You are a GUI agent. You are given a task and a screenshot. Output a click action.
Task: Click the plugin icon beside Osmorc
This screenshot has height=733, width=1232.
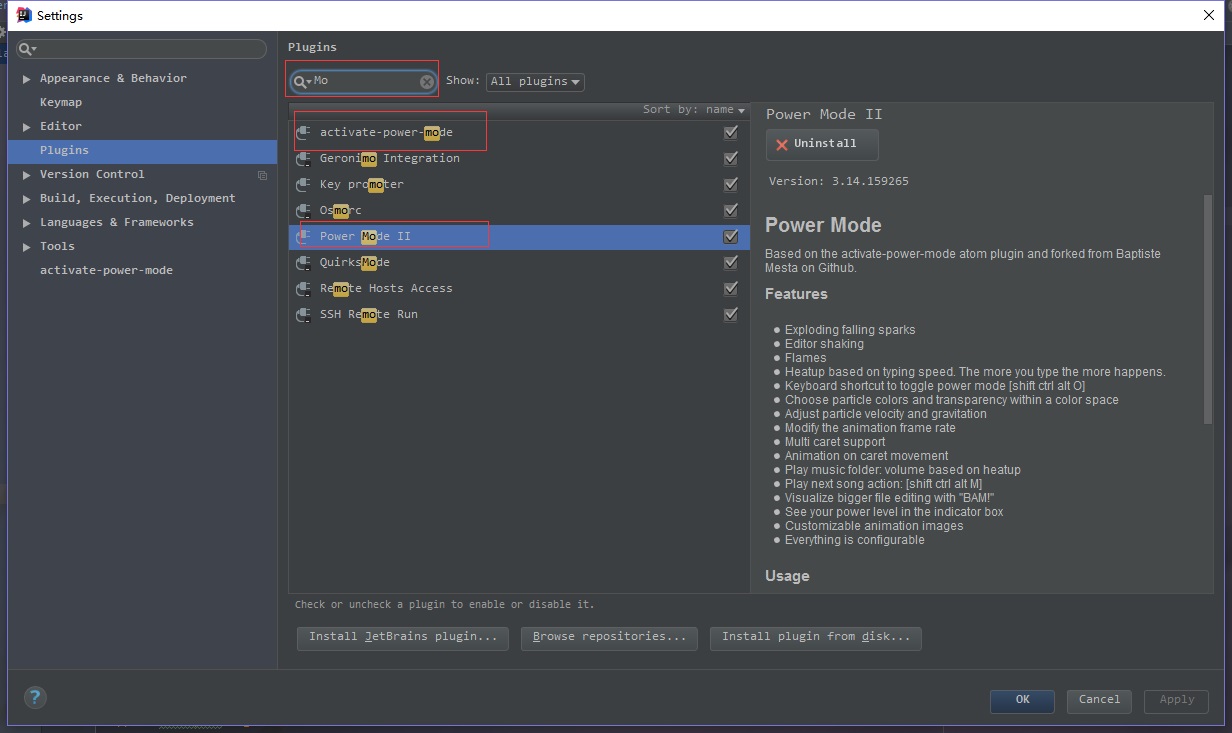(x=303, y=211)
